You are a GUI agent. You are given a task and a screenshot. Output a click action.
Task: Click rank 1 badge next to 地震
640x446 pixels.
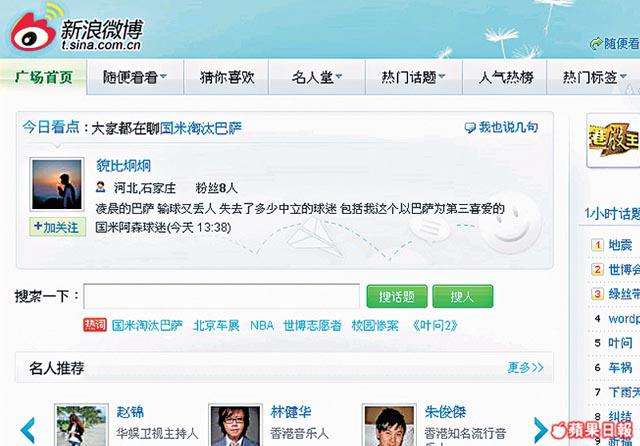[x=597, y=245]
